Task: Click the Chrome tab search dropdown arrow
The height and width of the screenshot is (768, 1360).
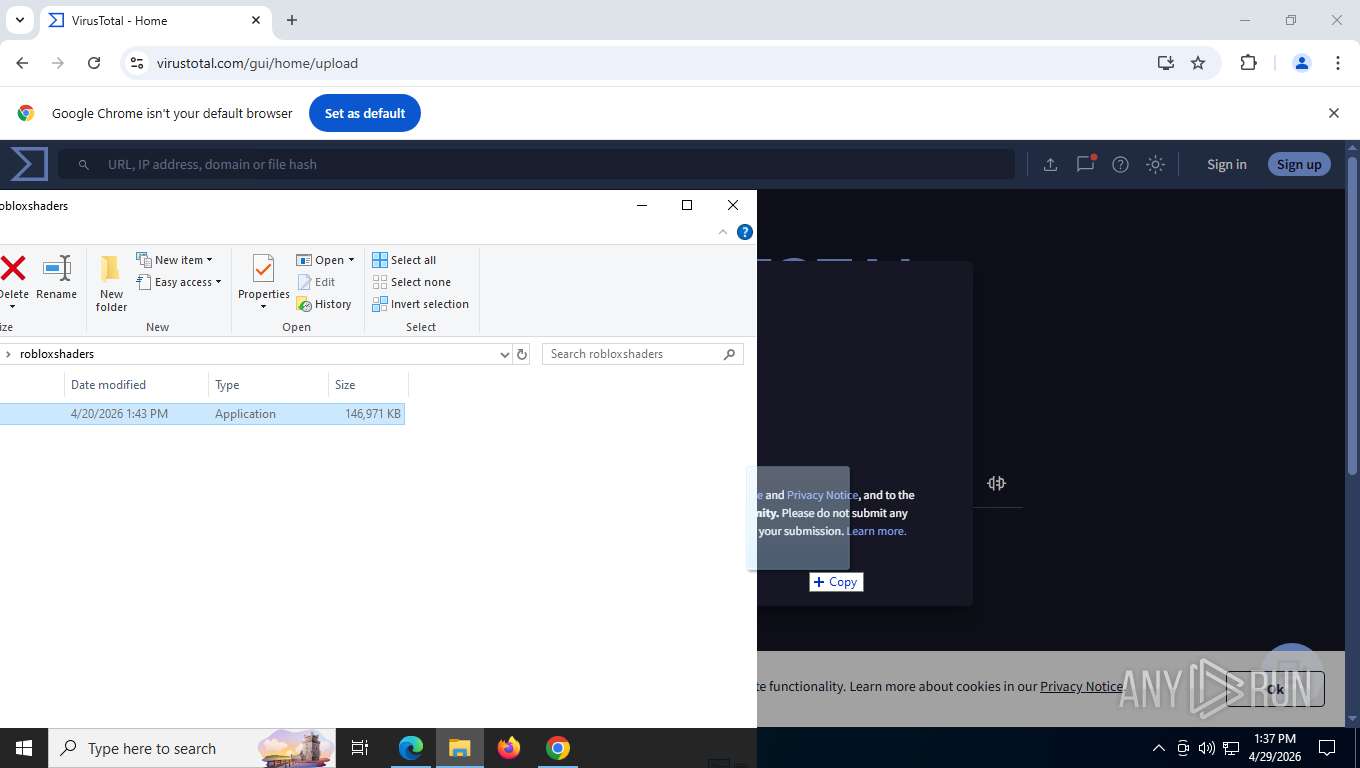Action: point(20,20)
